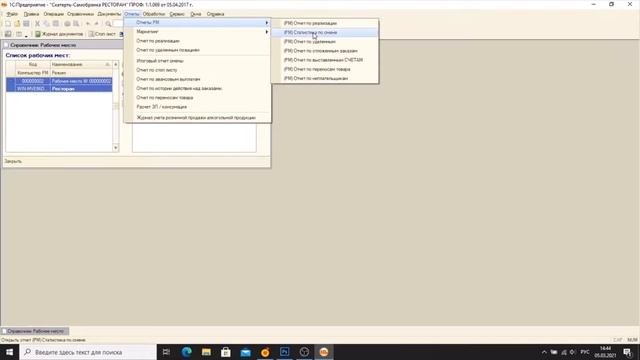Select (РМ) Отчет по выставленным СЧЕТАМ

pos(325,60)
